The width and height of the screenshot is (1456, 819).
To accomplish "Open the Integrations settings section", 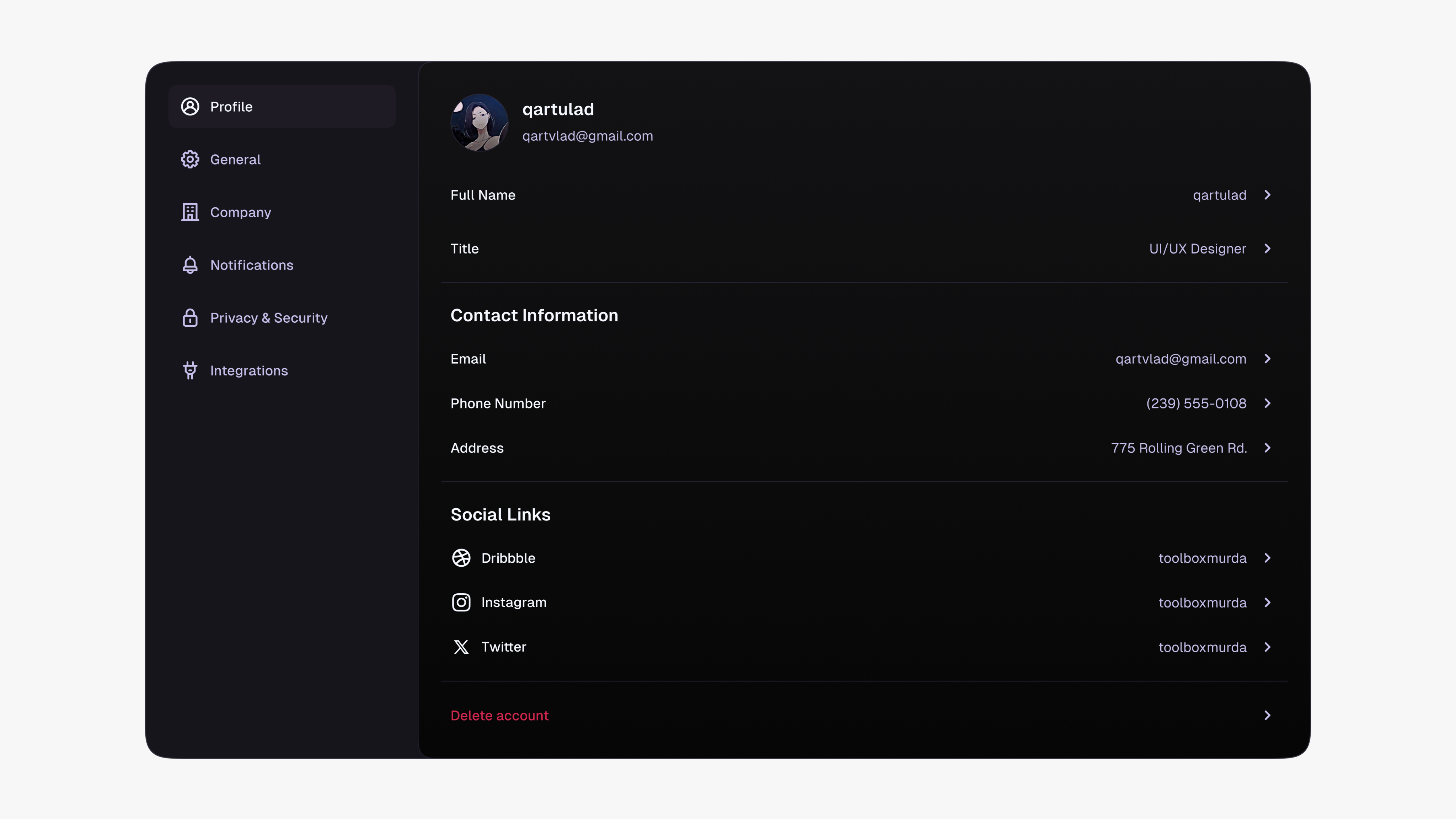I will click(x=249, y=371).
